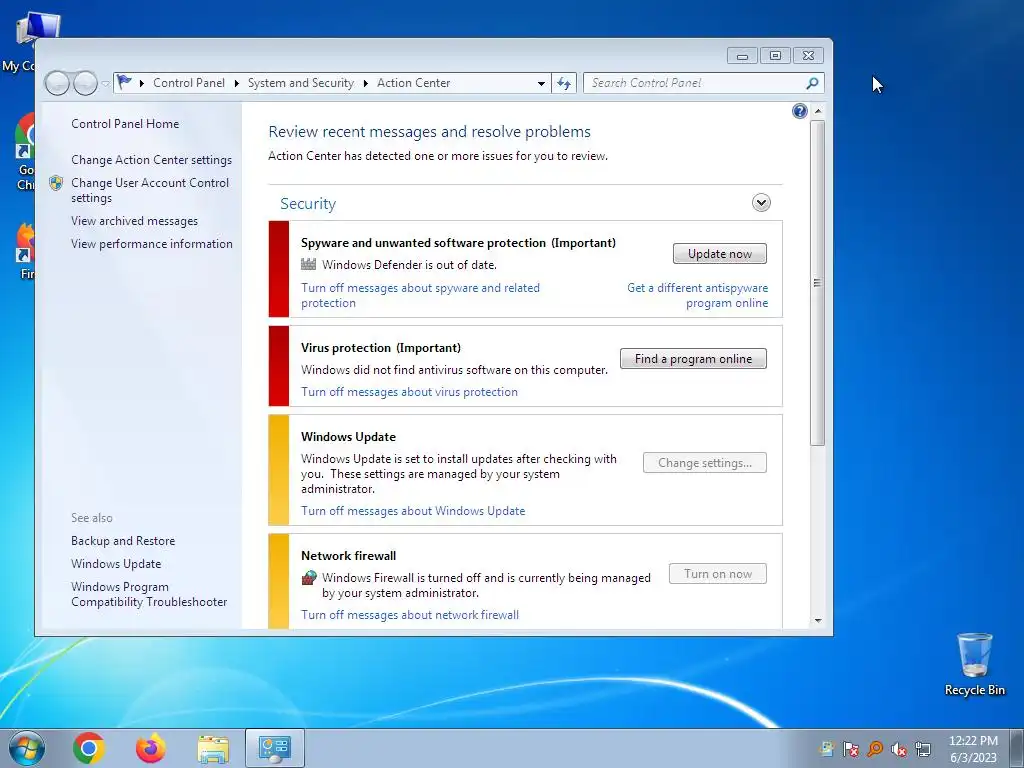Click the Search Control Panel field
The width and height of the screenshot is (1024, 768).
[696, 83]
